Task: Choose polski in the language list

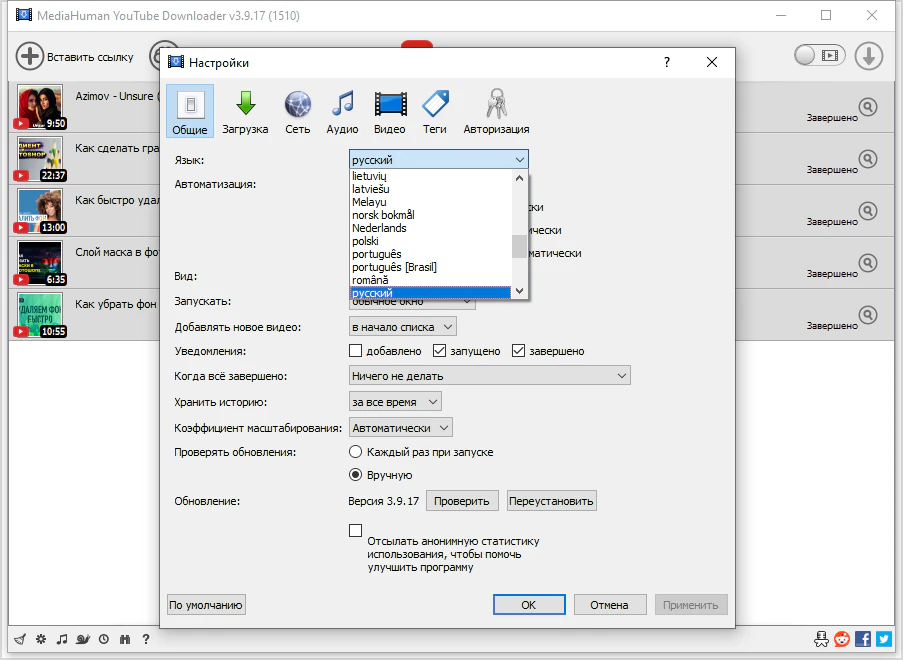Action: pos(366,241)
